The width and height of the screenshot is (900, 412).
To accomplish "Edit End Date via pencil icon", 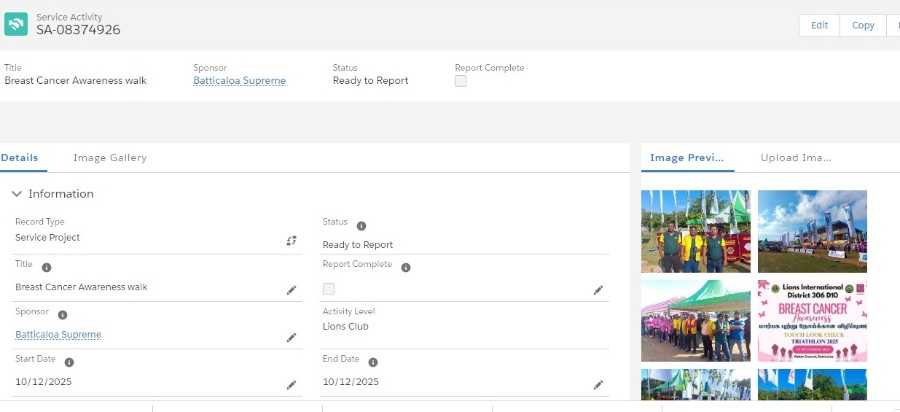I will [598, 384].
